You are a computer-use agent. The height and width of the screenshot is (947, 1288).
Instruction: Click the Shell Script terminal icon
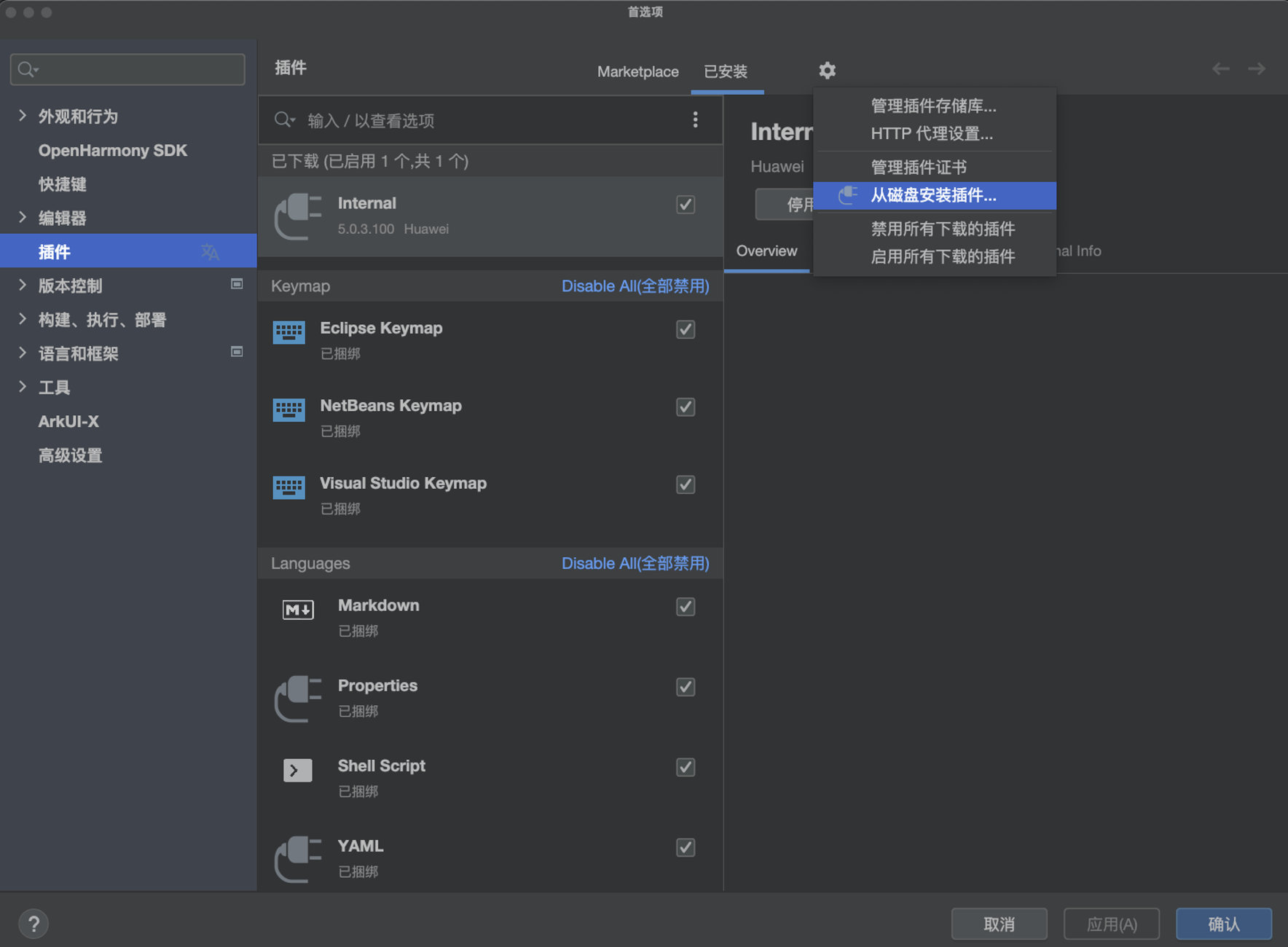(298, 770)
